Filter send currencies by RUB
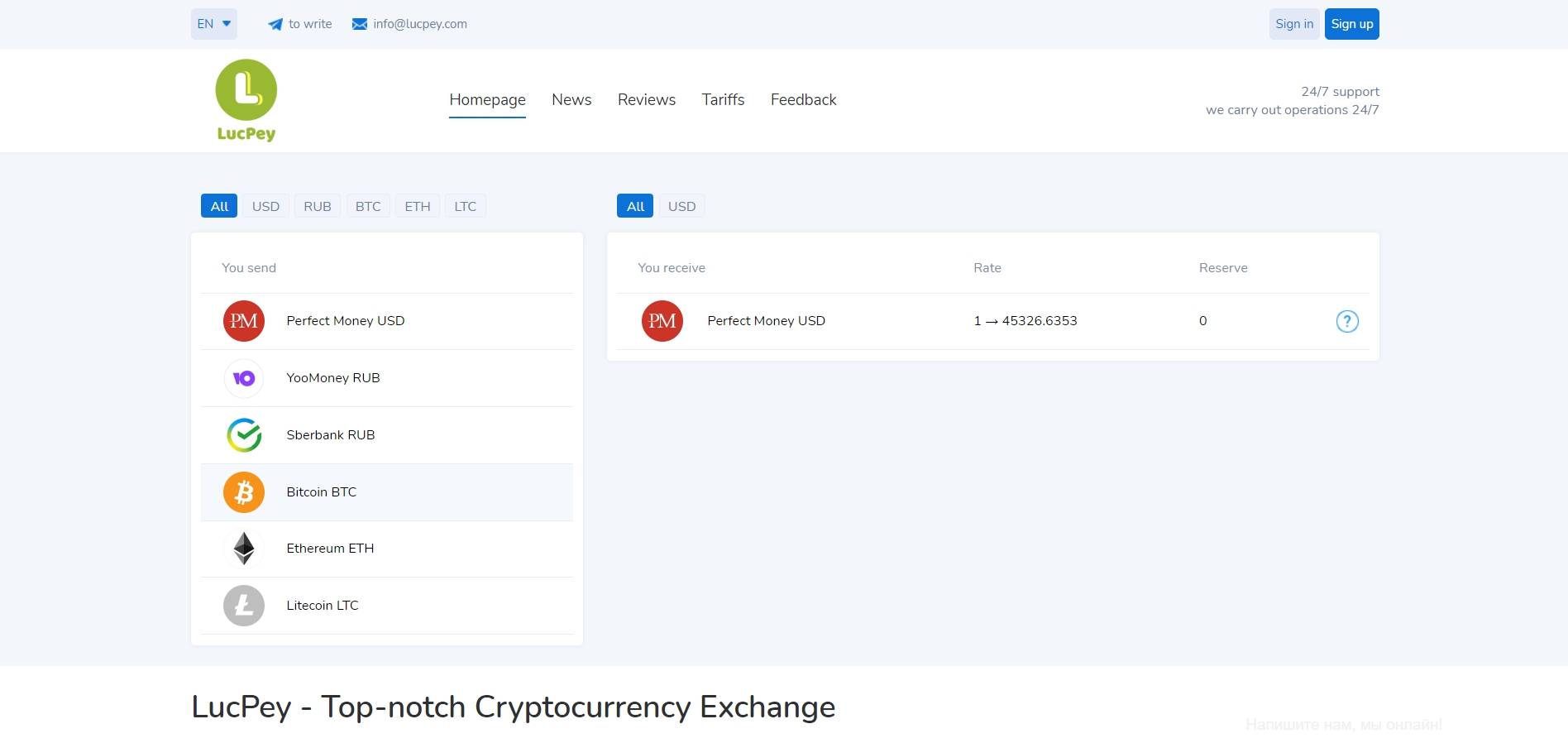The width and height of the screenshot is (1568, 743). pyautogui.click(x=318, y=206)
